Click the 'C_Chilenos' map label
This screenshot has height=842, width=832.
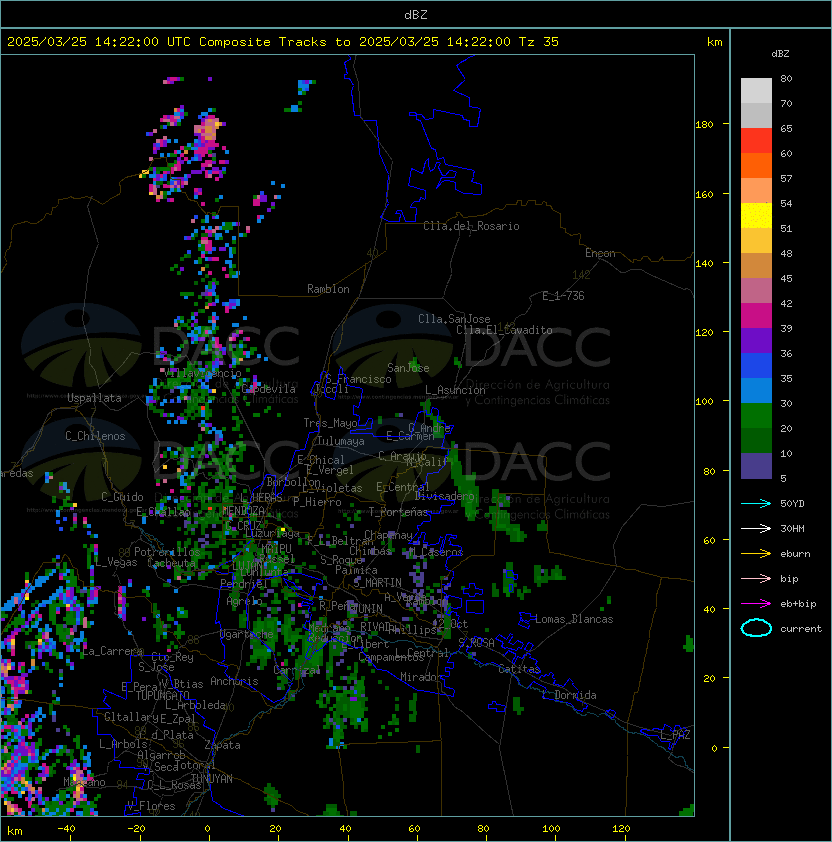pyautogui.click(x=95, y=436)
